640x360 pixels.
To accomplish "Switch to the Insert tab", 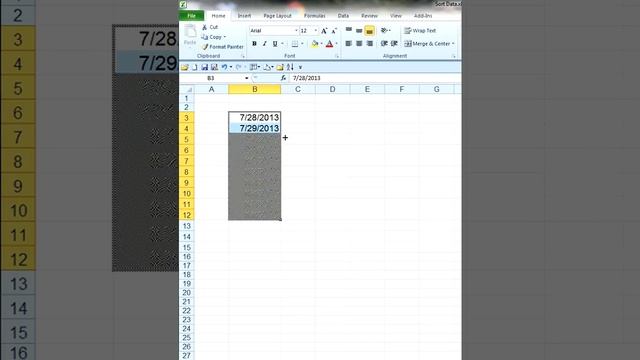I will [244, 16].
